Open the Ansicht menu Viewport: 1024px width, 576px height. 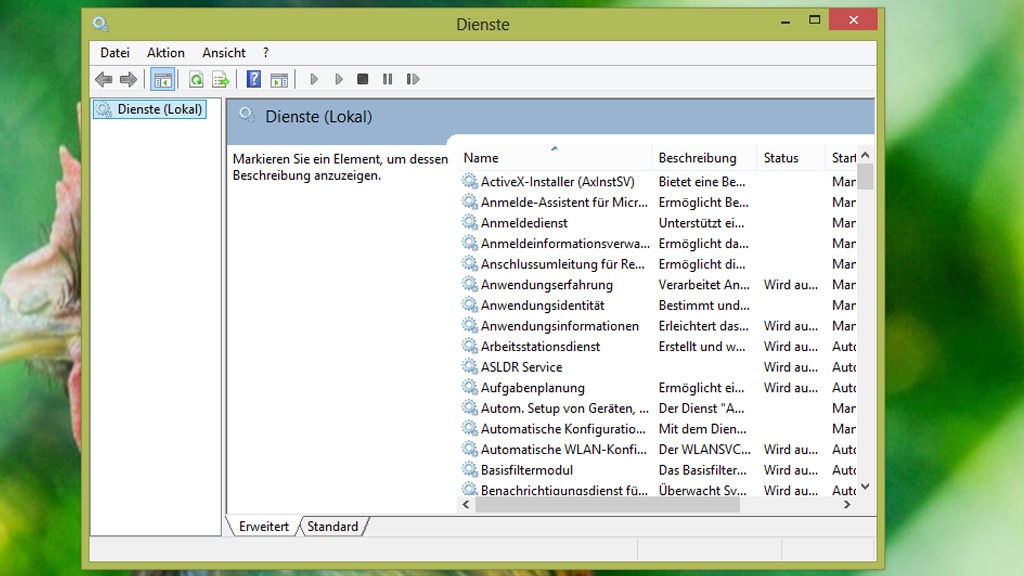(223, 52)
